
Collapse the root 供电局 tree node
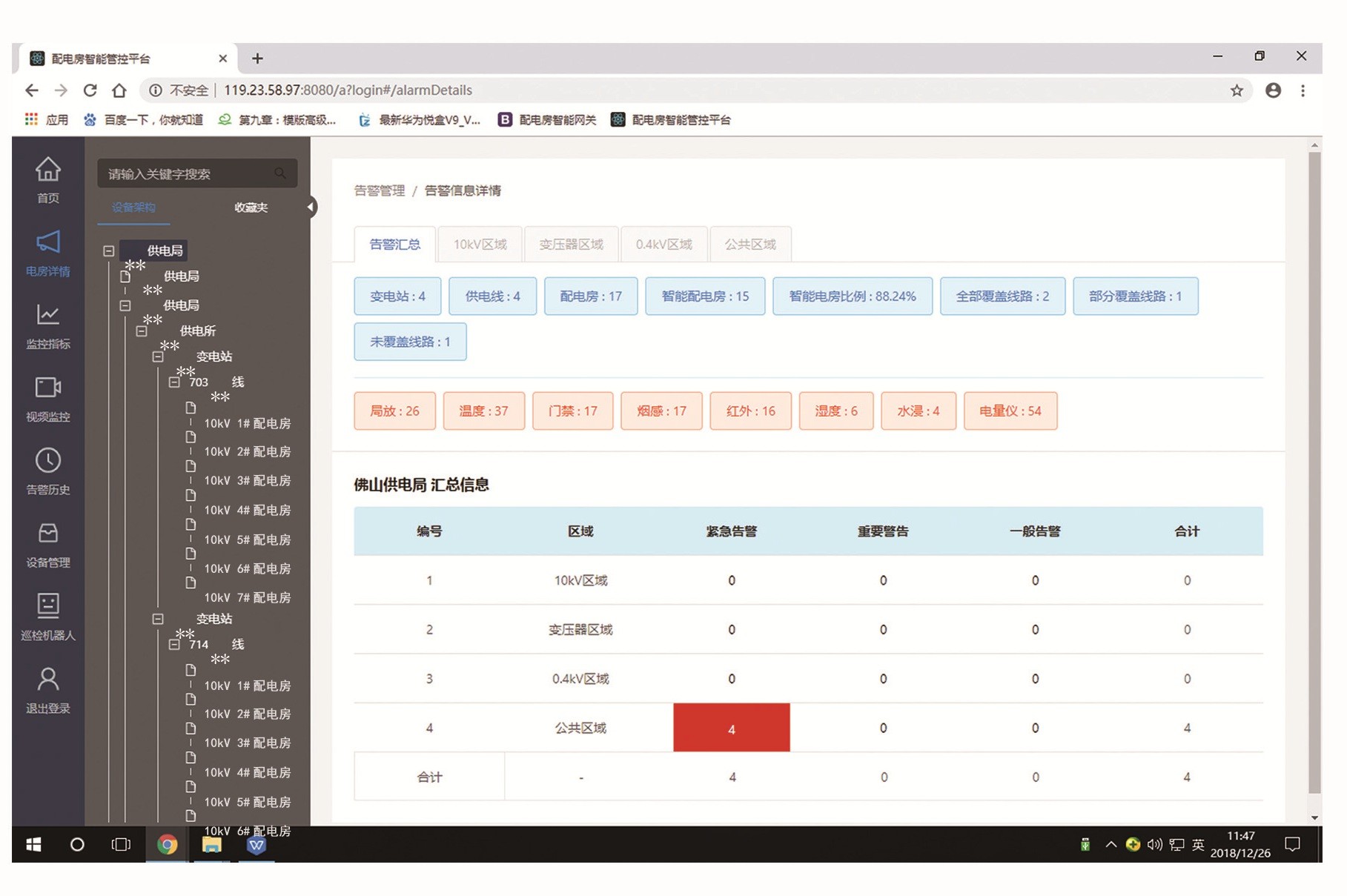click(109, 251)
